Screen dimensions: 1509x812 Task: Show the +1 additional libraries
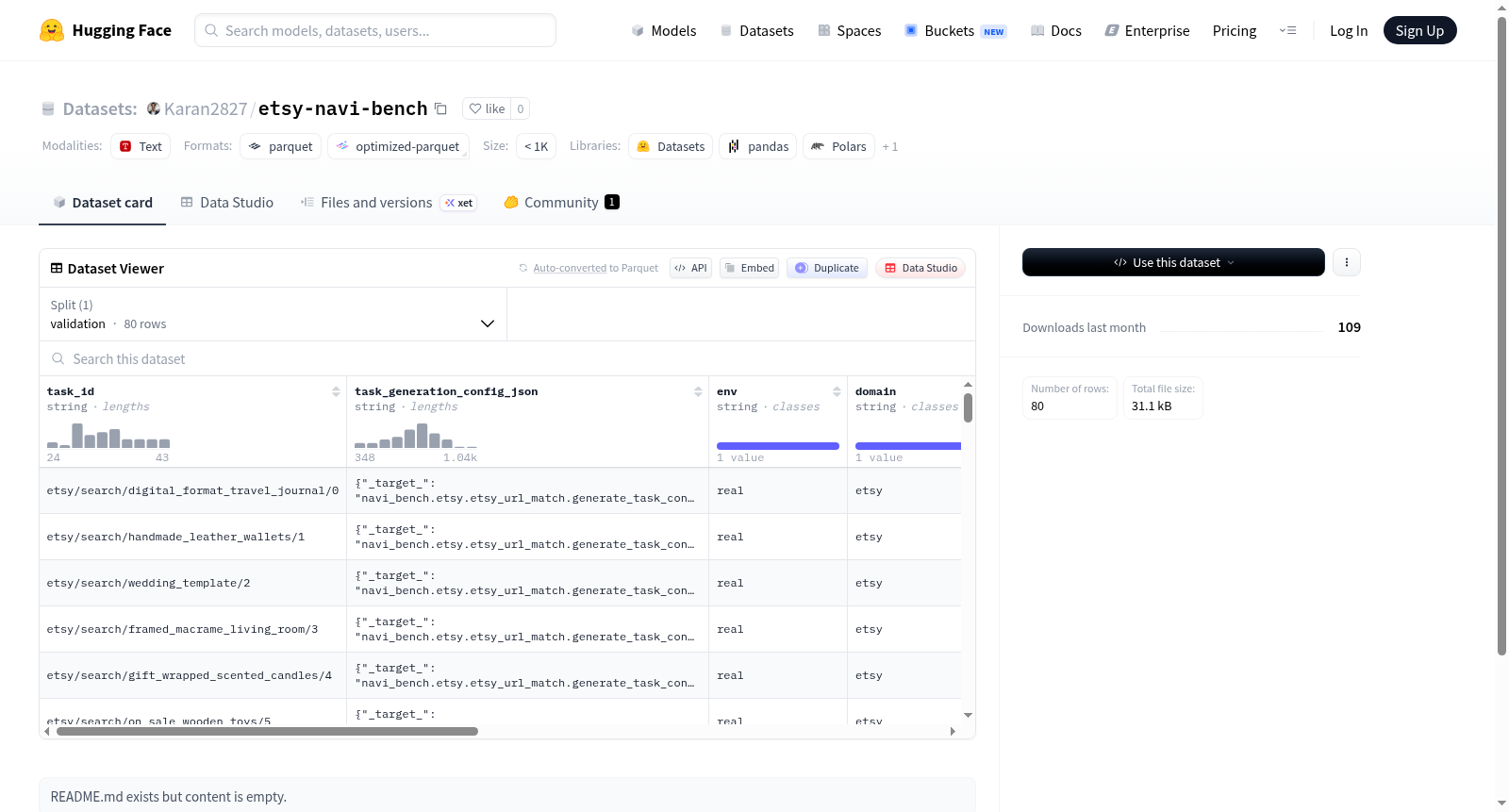(890, 146)
